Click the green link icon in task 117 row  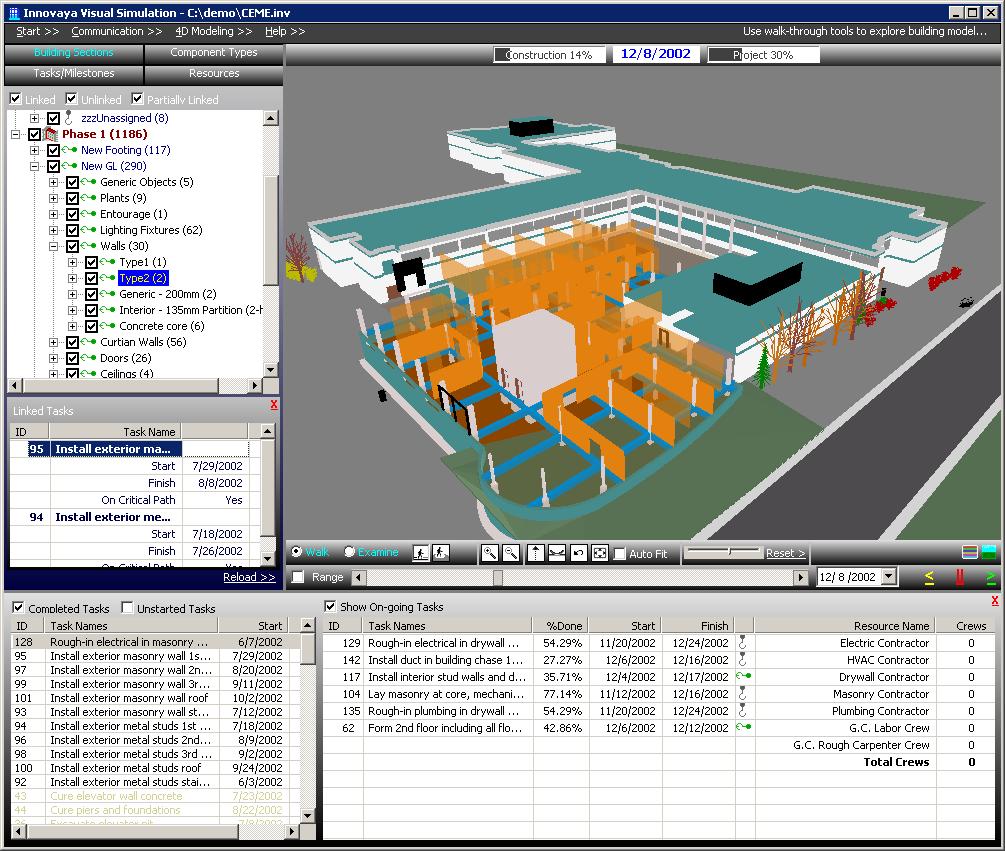pyautogui.click(x=743, y=676)
